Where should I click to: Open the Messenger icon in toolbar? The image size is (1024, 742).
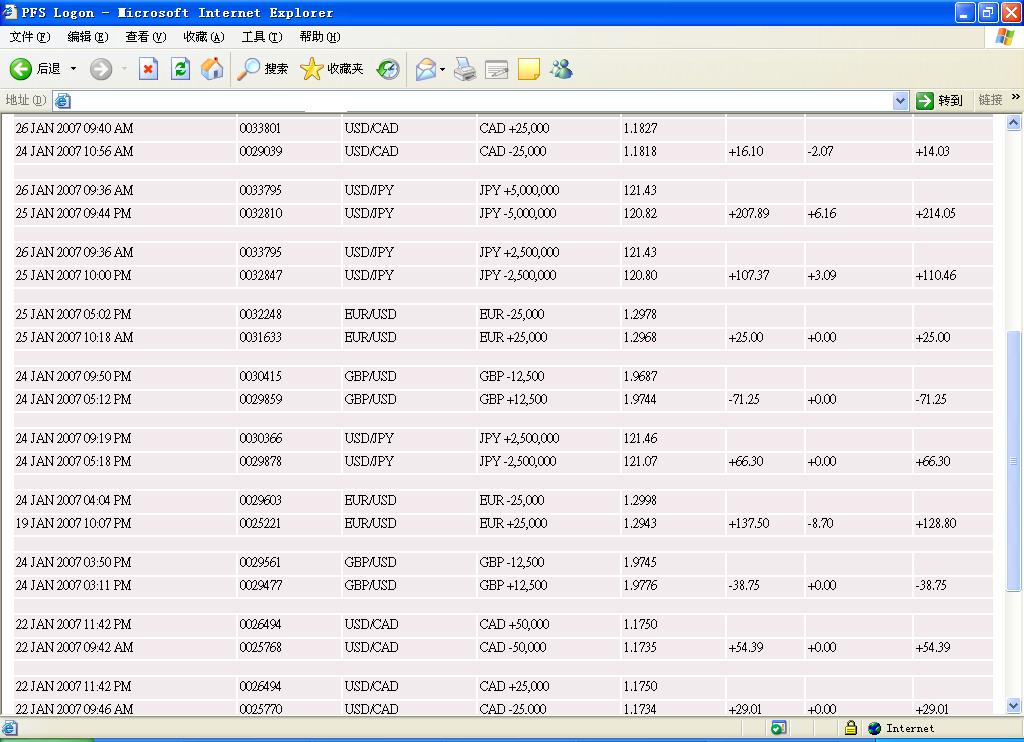click(x=561, y=69)
